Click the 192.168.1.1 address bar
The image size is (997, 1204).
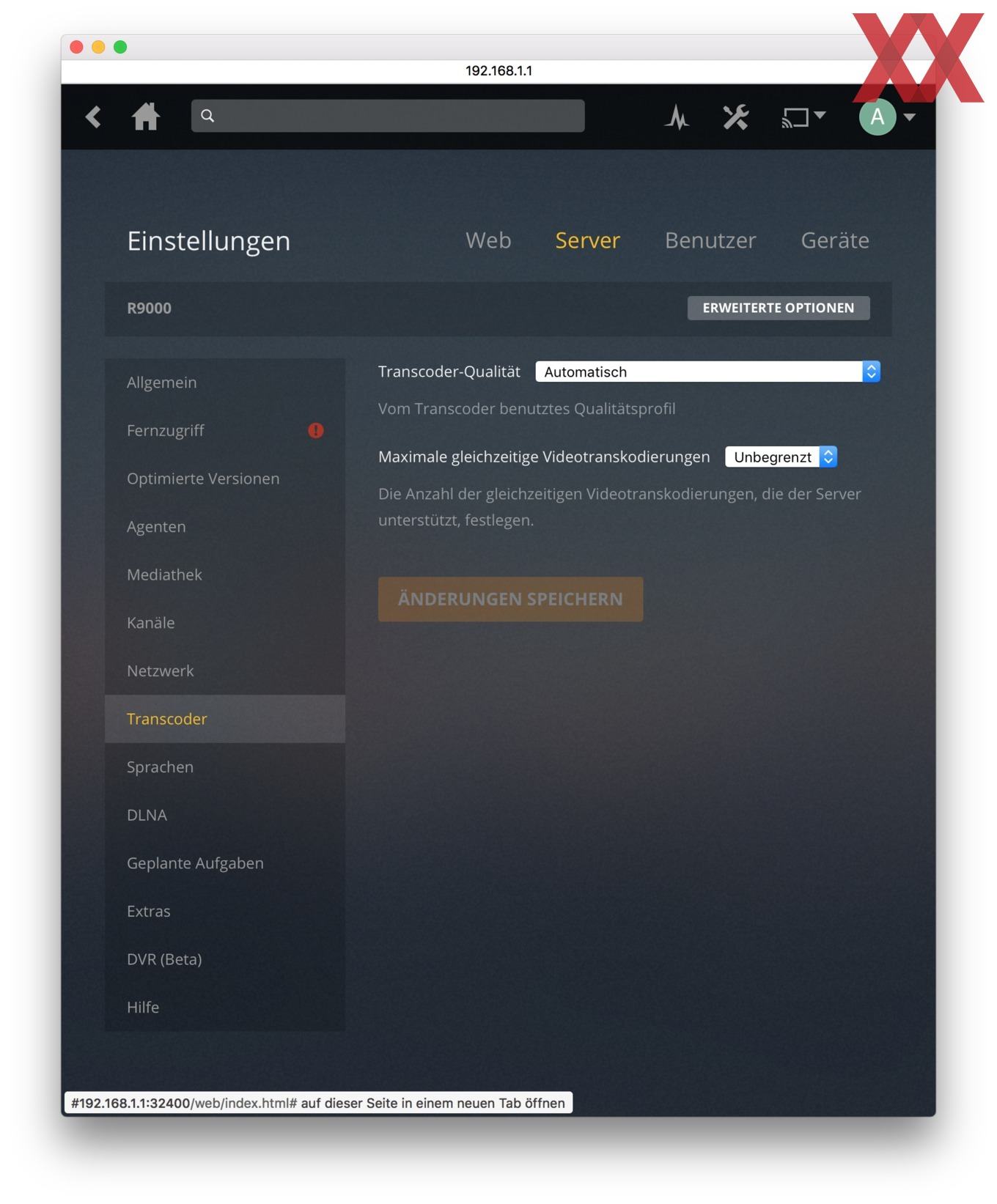(498, 71)
